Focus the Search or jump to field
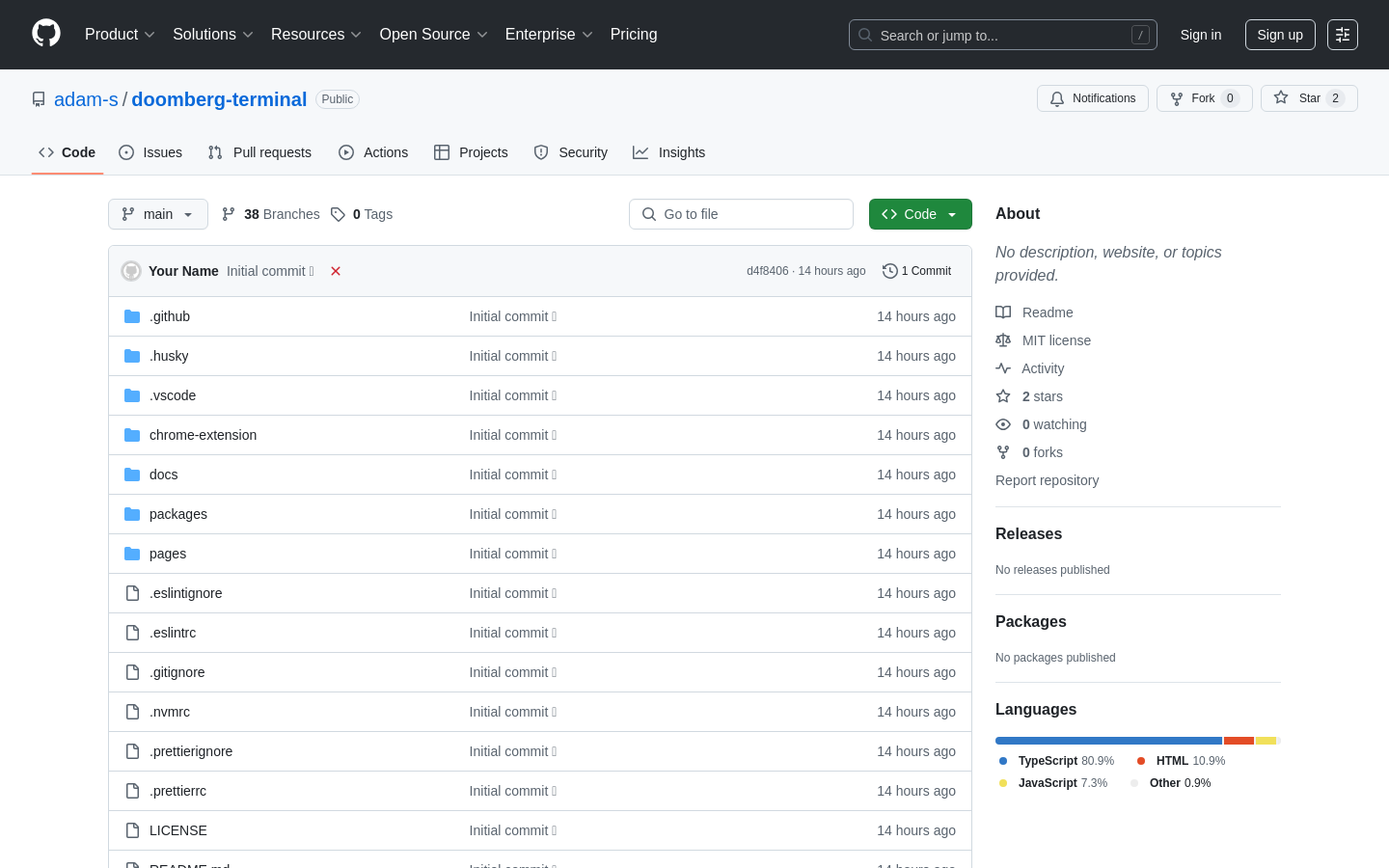1389x868 pixels. coord(1003,35)
